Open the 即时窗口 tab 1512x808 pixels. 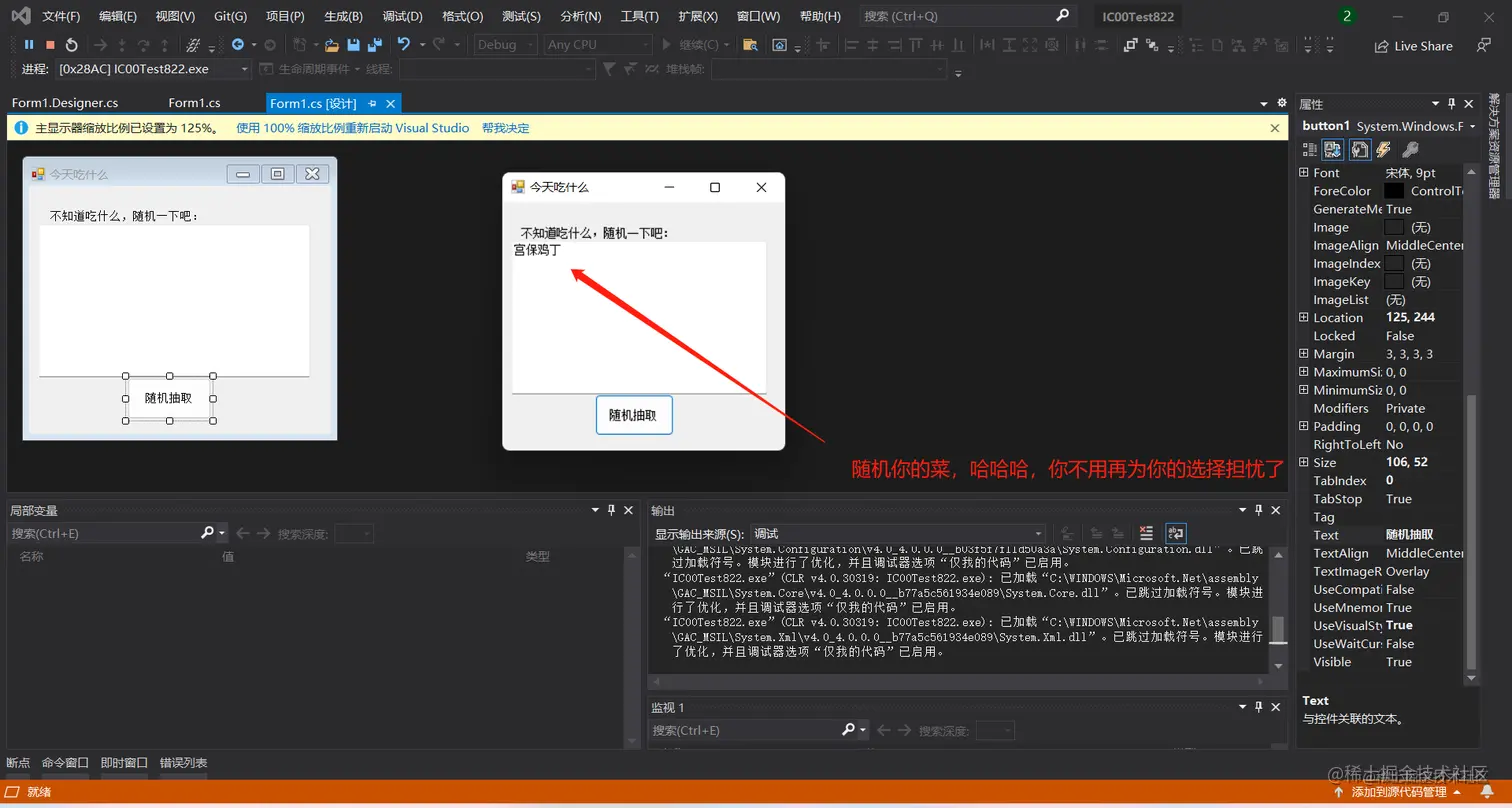pos(124,763)
